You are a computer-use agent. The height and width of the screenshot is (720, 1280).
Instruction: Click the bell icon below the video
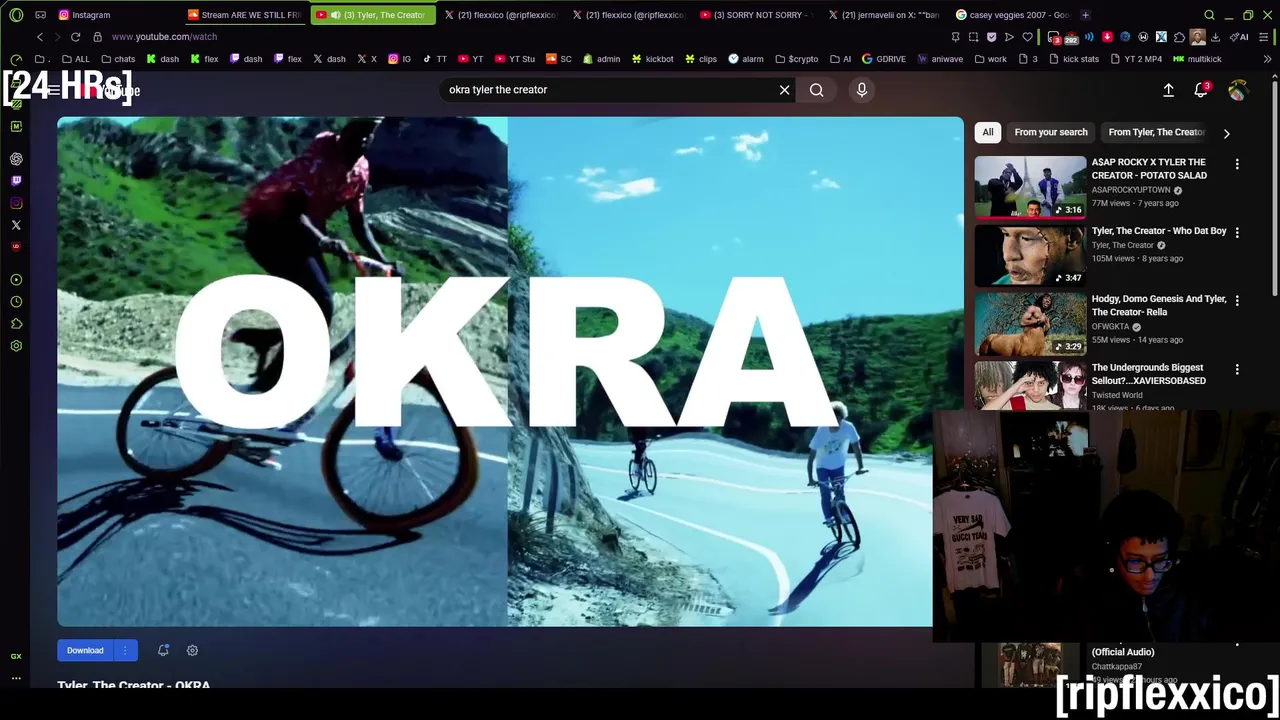(x=163, y=650)
